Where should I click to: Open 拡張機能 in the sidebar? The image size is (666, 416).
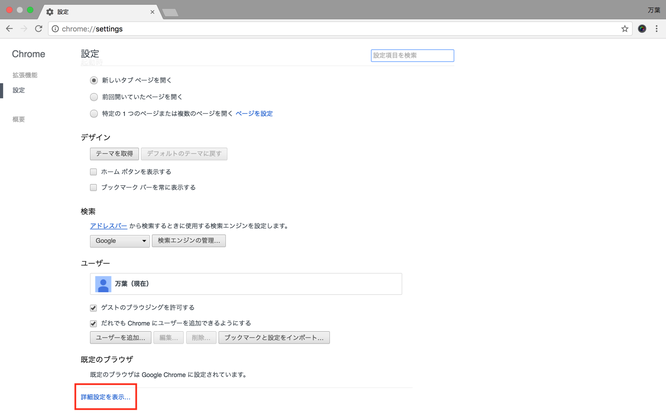25,75
